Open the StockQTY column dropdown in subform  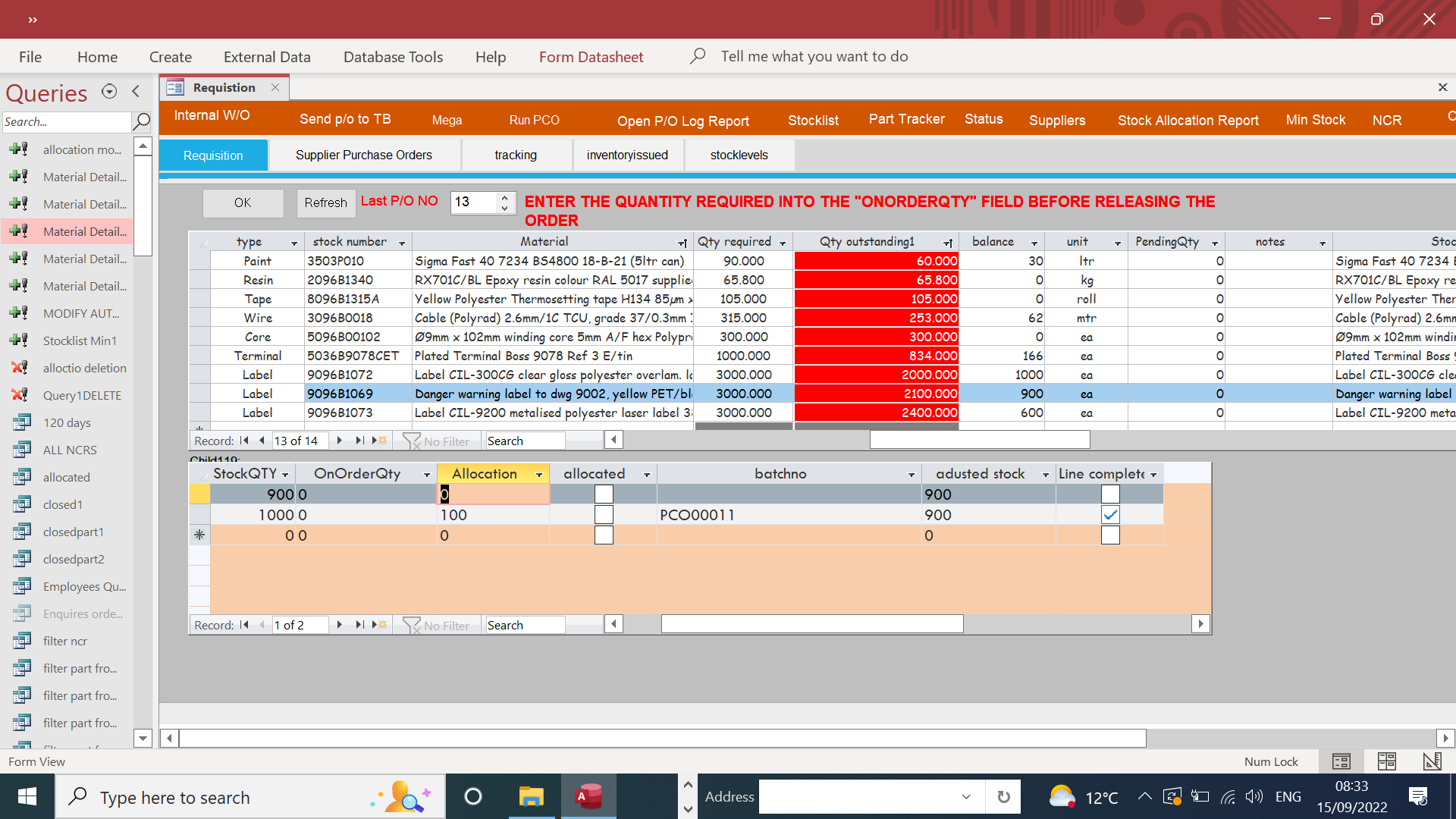pos(285,475)
